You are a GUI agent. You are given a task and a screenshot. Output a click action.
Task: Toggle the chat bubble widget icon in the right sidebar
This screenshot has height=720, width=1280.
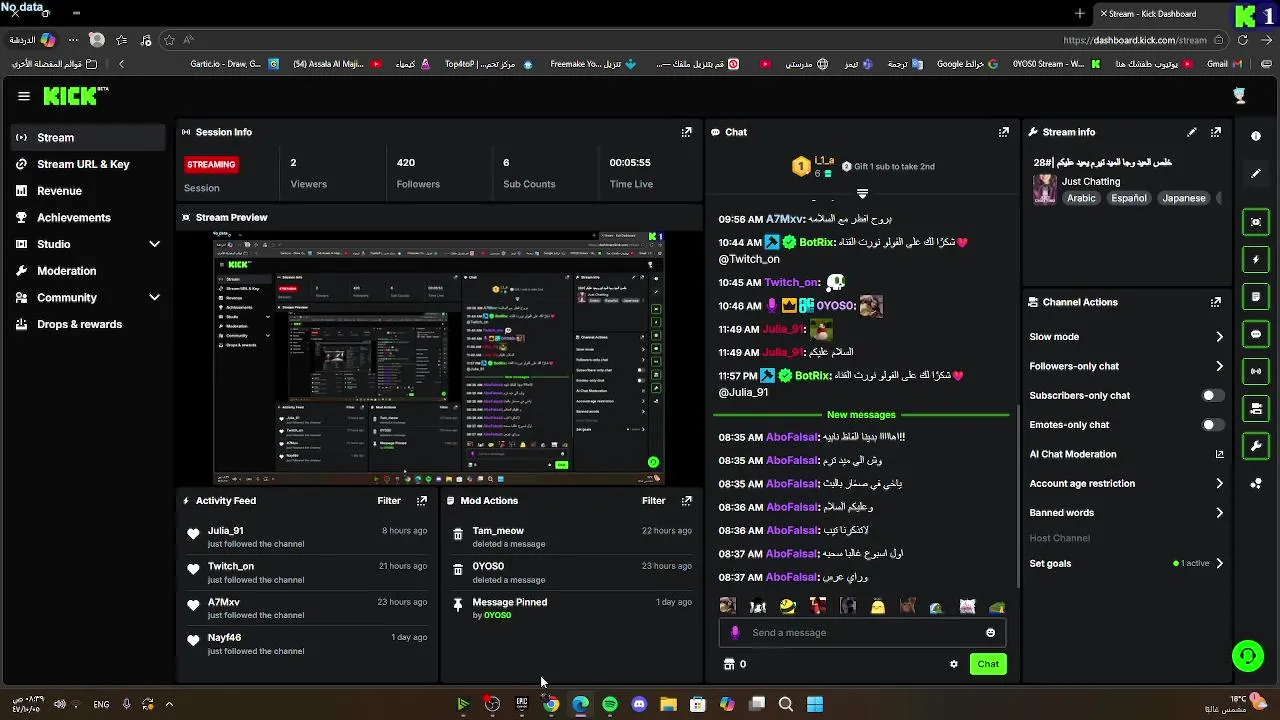(1256, 334)
